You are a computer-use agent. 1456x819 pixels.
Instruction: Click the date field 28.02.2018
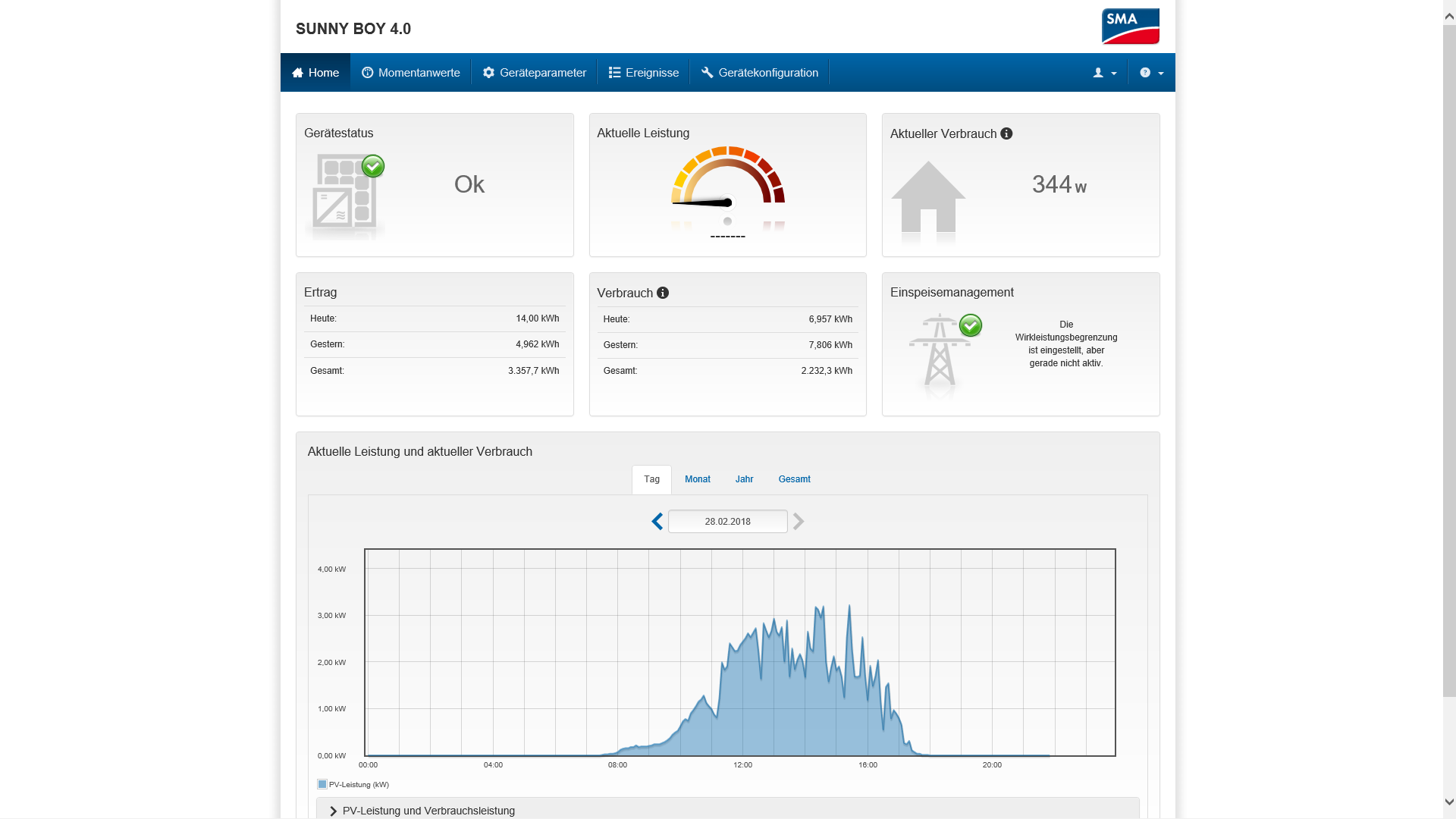pyautogui.click(x=727, y=522)
